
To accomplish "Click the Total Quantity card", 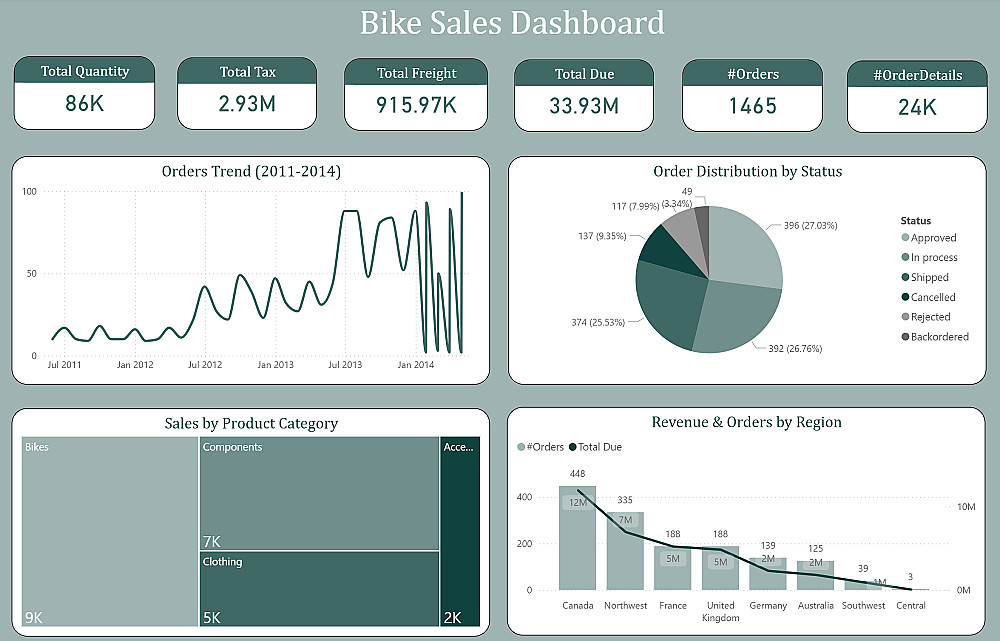I will point(85,93).
